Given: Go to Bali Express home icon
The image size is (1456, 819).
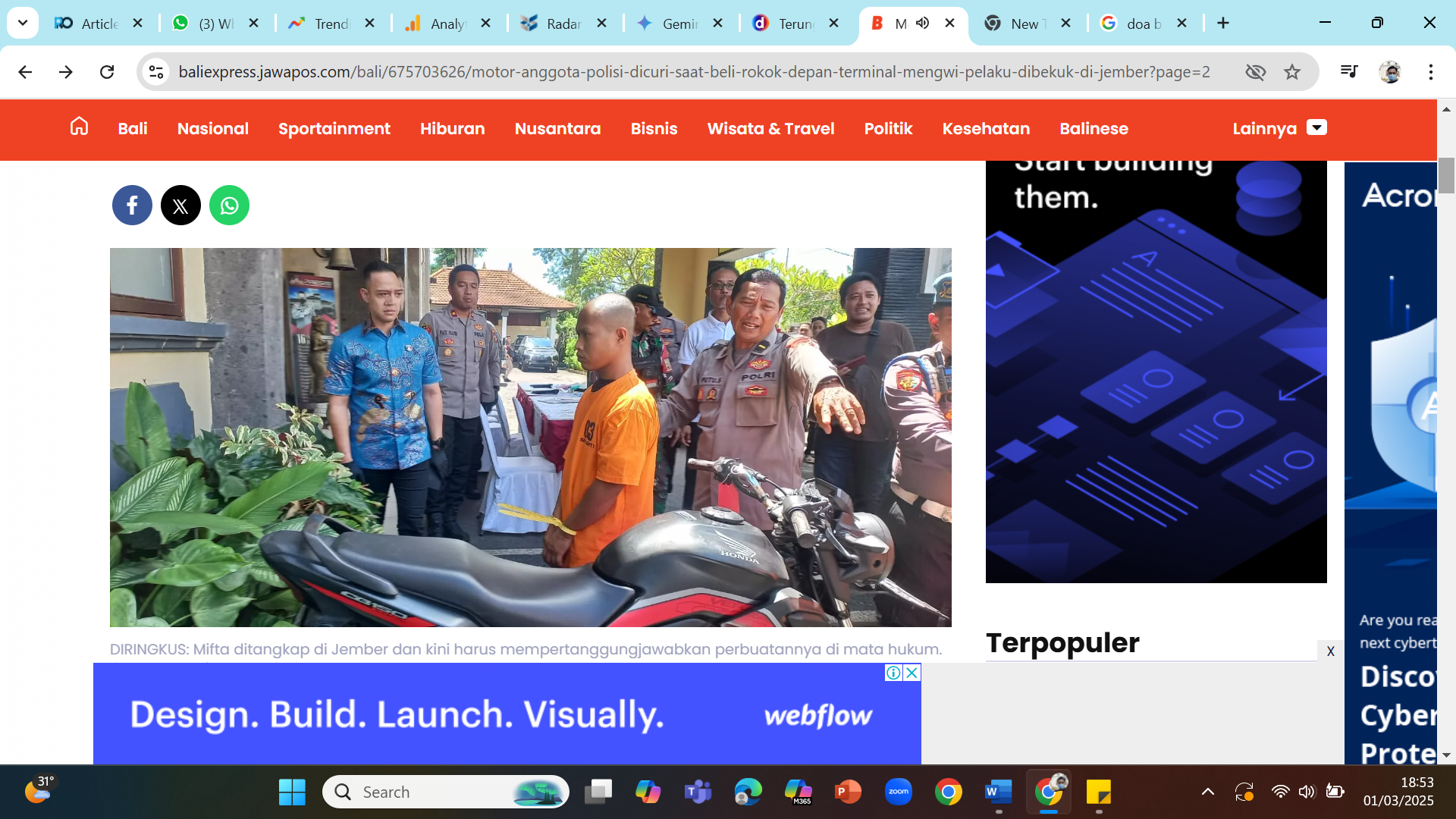Looking at the screenshot, I should [x=79, y=127].
